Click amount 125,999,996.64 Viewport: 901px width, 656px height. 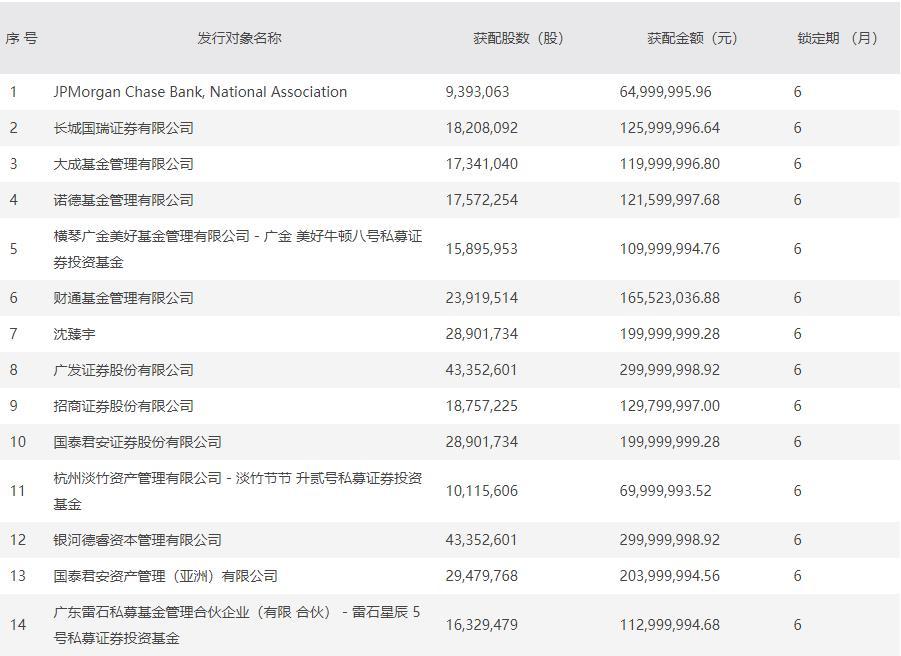coord(669,128)
